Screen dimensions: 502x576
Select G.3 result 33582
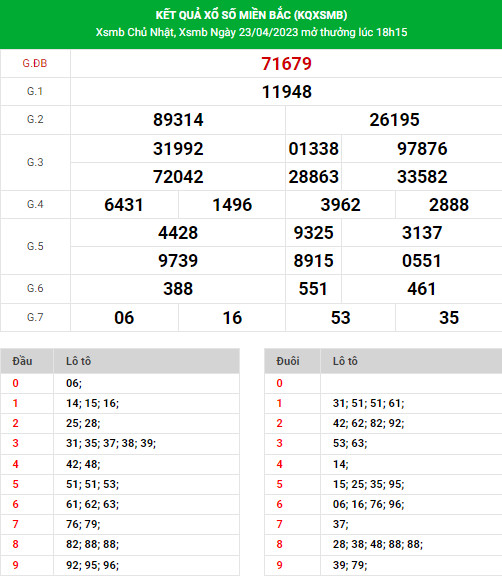pyautogui.click(x=422, y=177)
